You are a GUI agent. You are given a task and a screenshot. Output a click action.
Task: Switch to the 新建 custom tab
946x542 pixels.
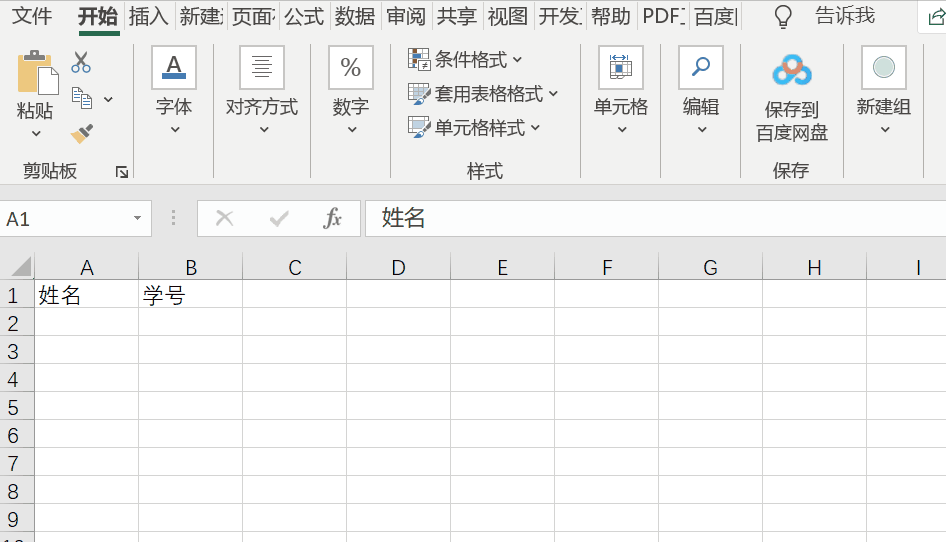(x=201, y=16)
